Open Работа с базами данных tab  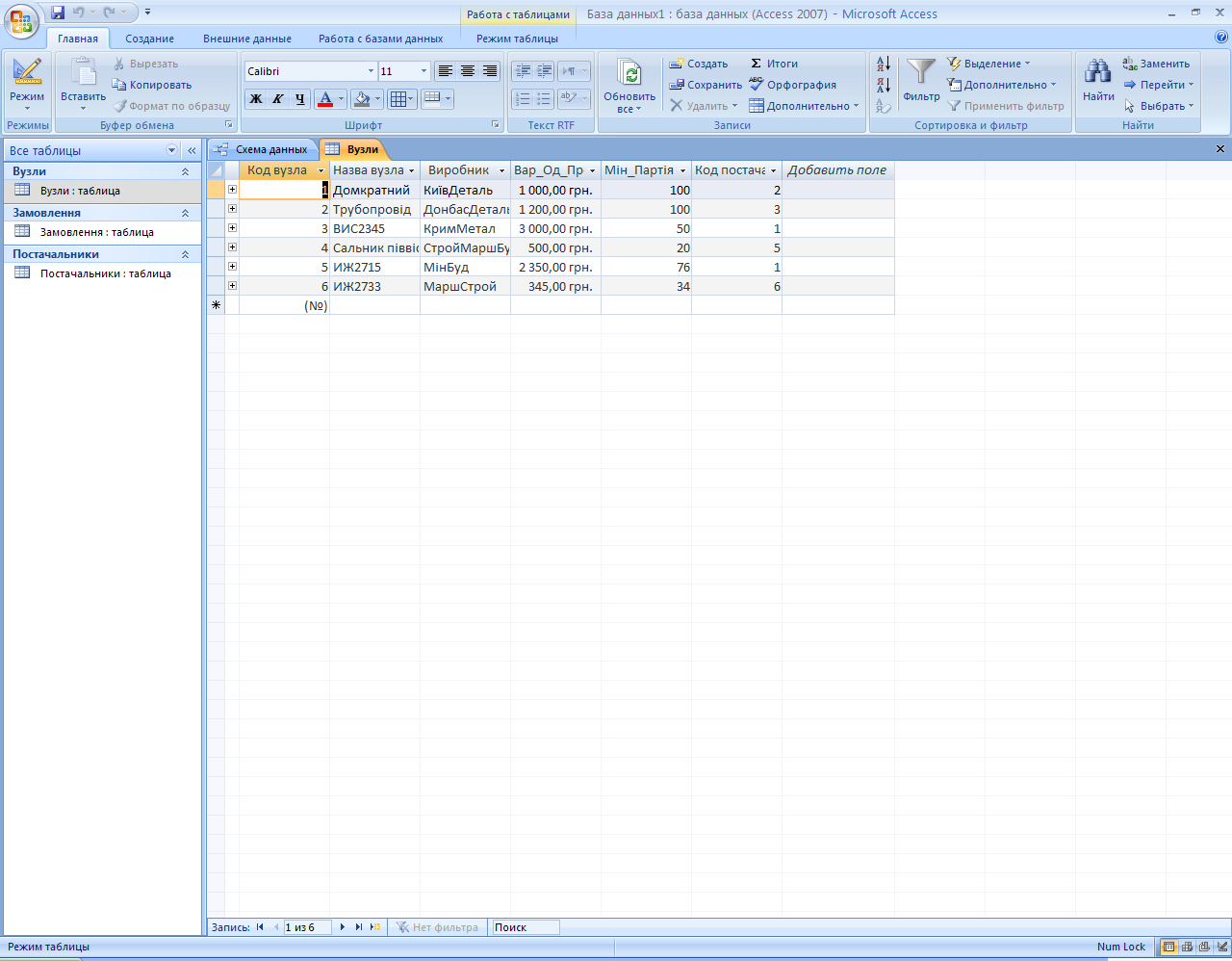381,39
